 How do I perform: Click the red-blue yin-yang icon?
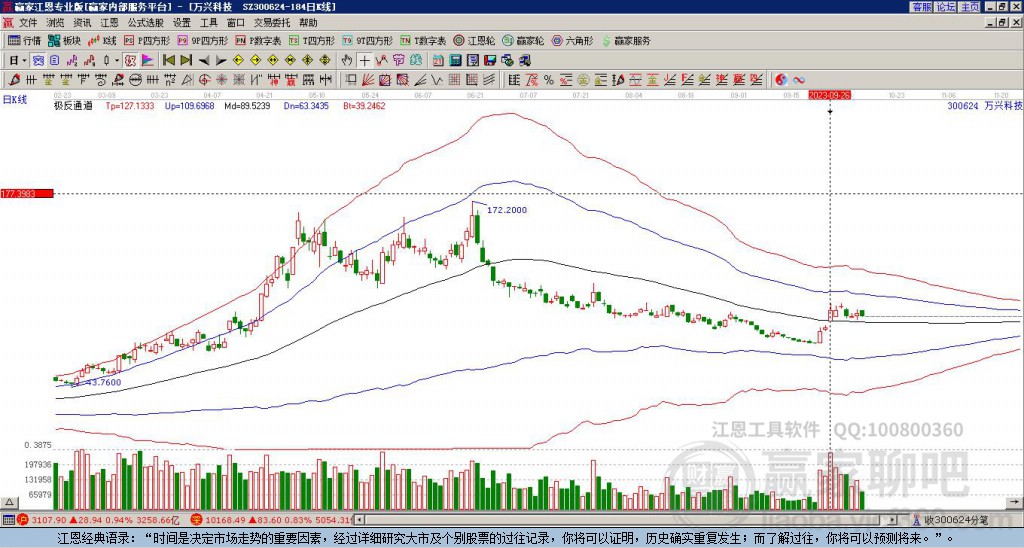click(x=781, y=80)
